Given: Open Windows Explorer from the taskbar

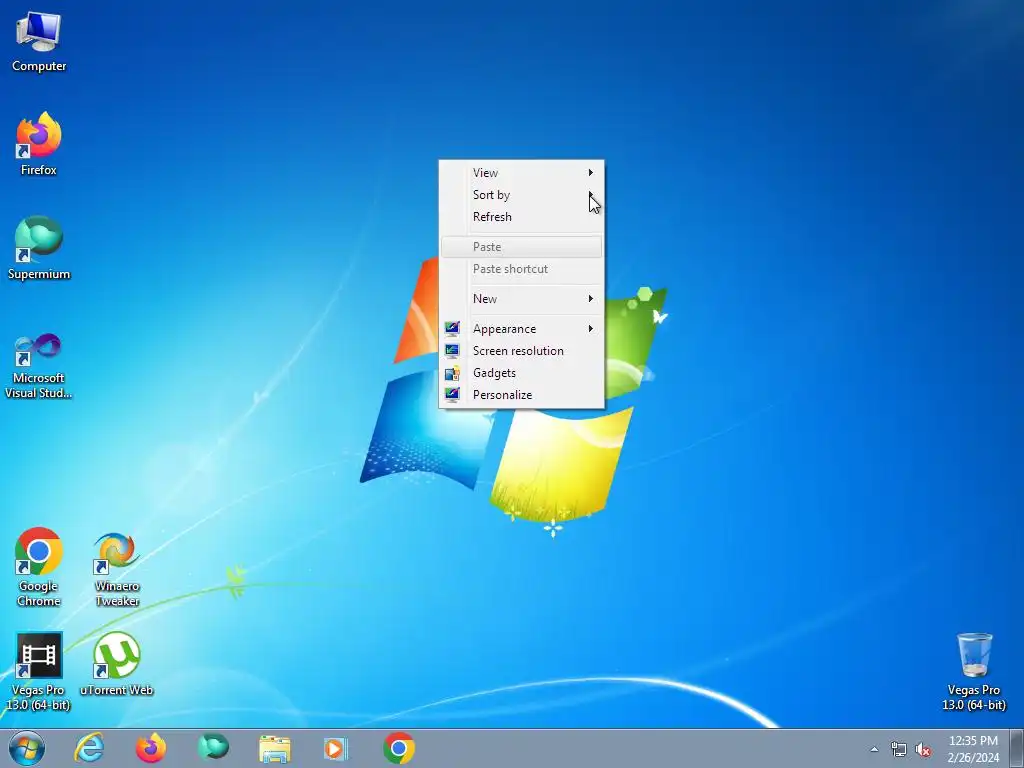Looking at the screenshot, I should [x=275, y=748].
